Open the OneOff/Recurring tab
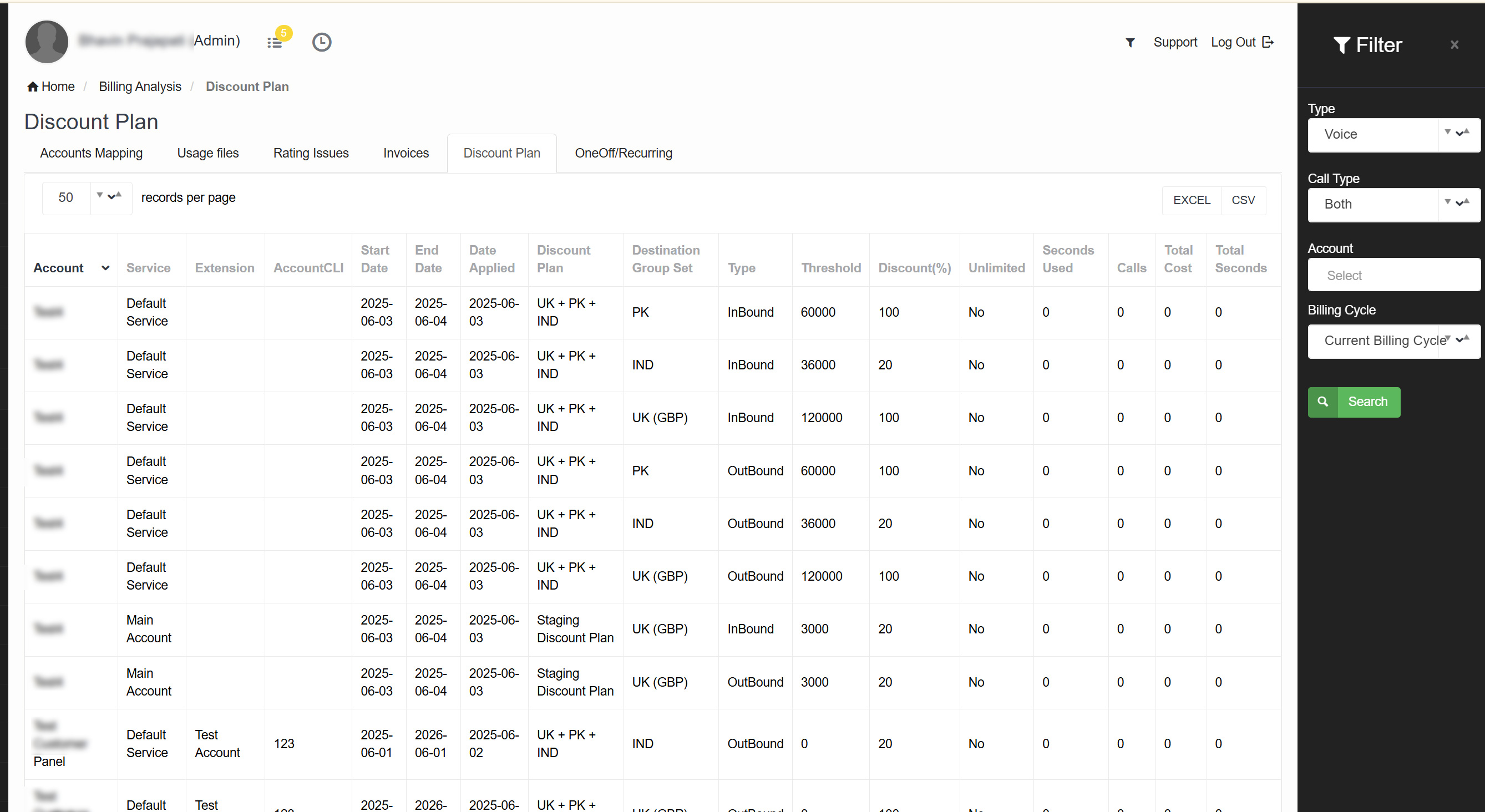This screenshot has width=1485, height=812. pyautogui.click(x=623, y=153)
